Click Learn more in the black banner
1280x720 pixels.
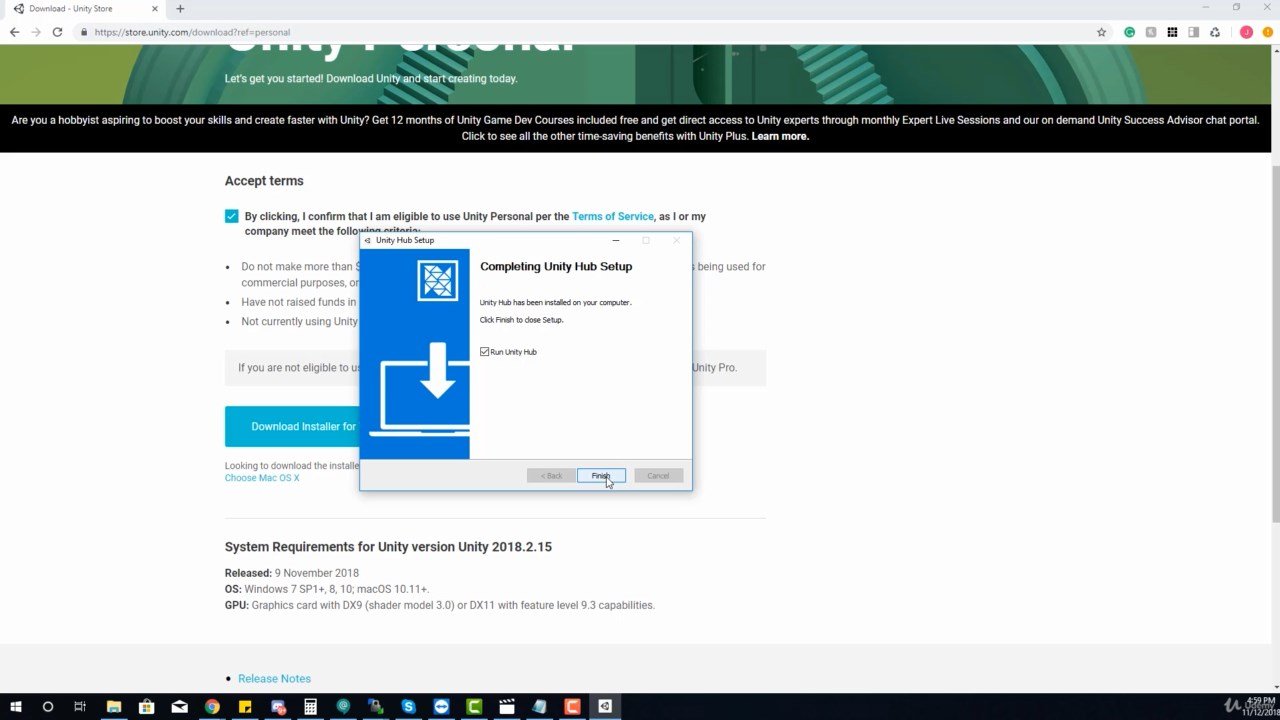click(780, 136)
